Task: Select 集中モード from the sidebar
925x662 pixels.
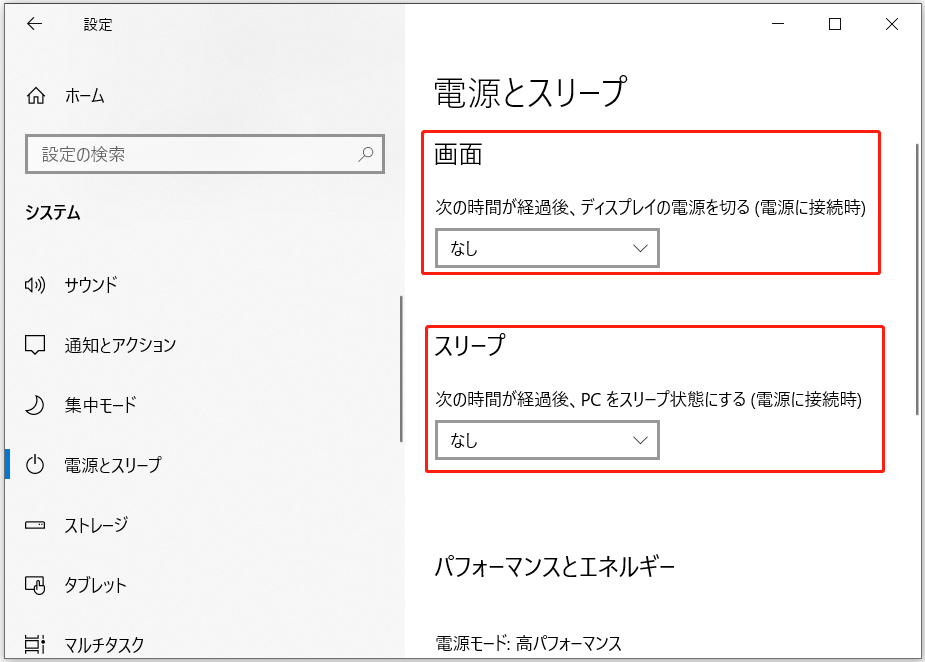Action: click(x=100, y=405)
